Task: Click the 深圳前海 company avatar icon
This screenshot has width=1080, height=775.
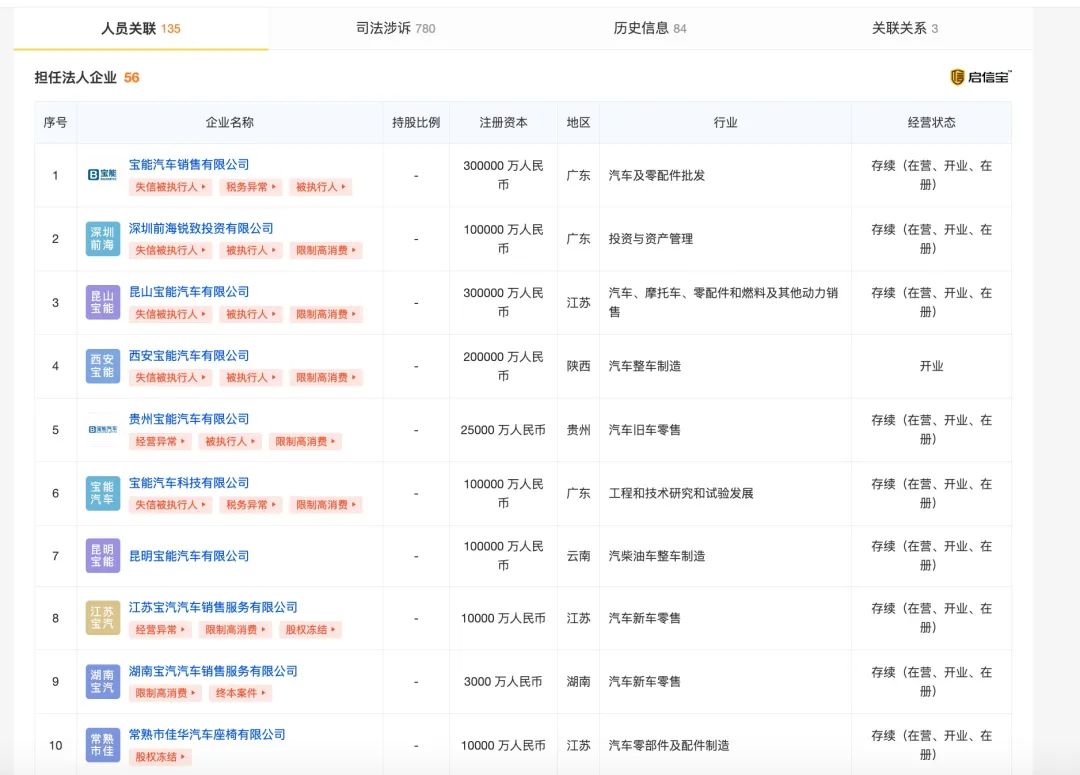Action: pos(103,238)
